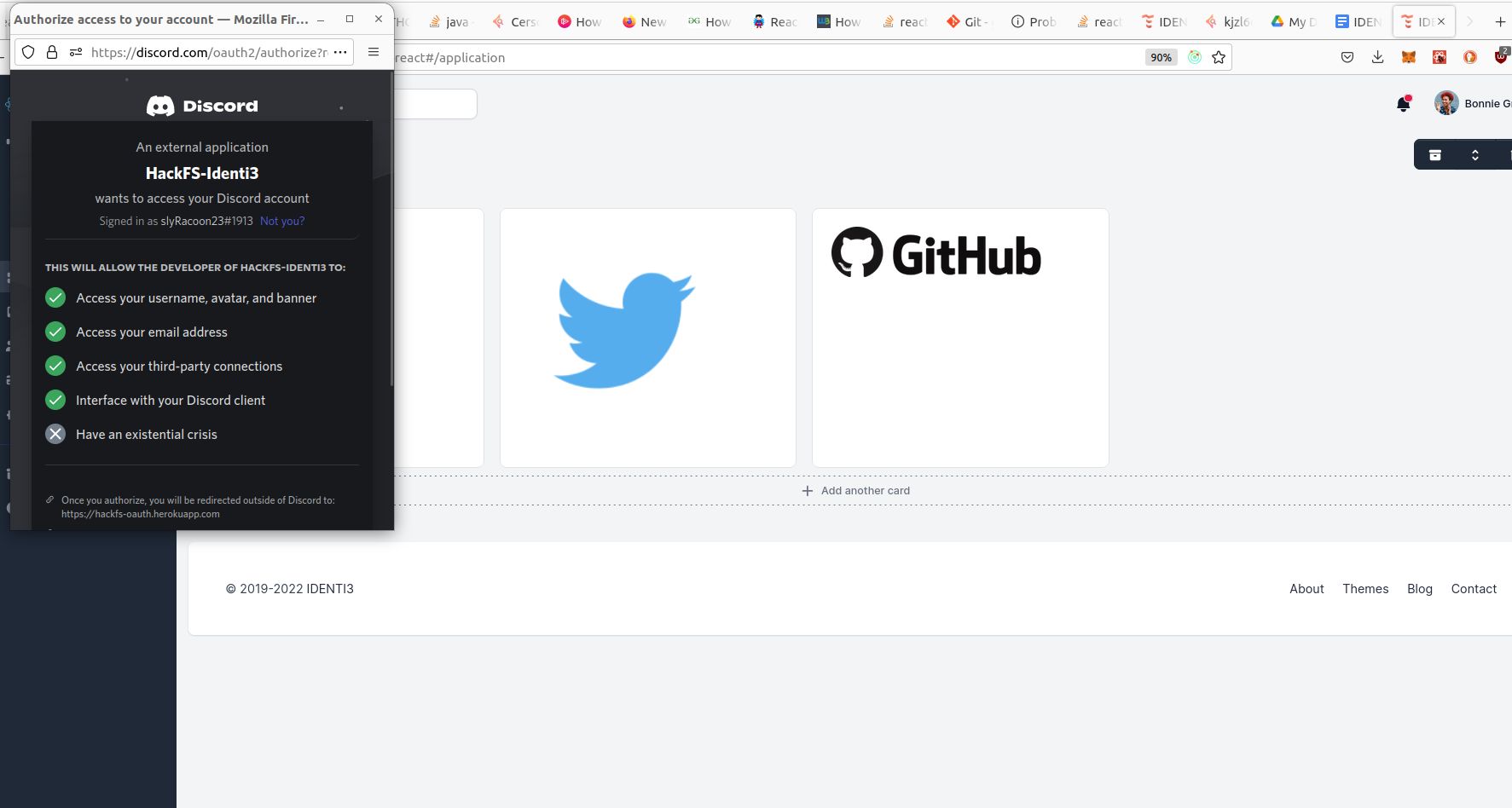
Task: Open the three-dots page actions in popup URL bar
Action: (340, 52)
